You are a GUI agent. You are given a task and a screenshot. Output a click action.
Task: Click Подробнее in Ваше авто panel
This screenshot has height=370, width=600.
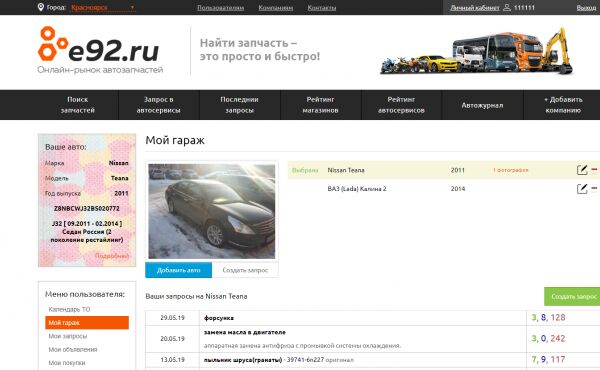(x=112, y=256)
